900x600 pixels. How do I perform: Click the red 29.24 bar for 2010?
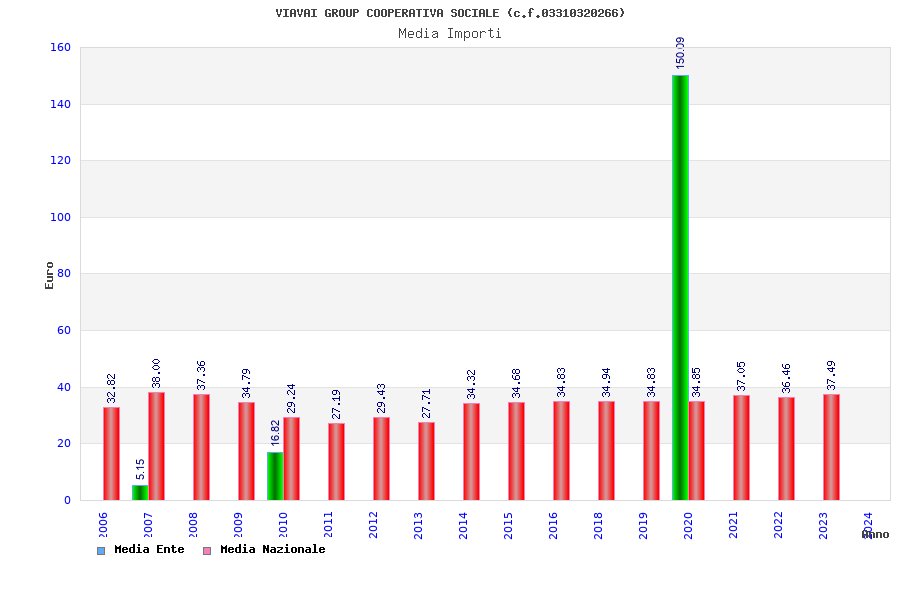point(291,459)
